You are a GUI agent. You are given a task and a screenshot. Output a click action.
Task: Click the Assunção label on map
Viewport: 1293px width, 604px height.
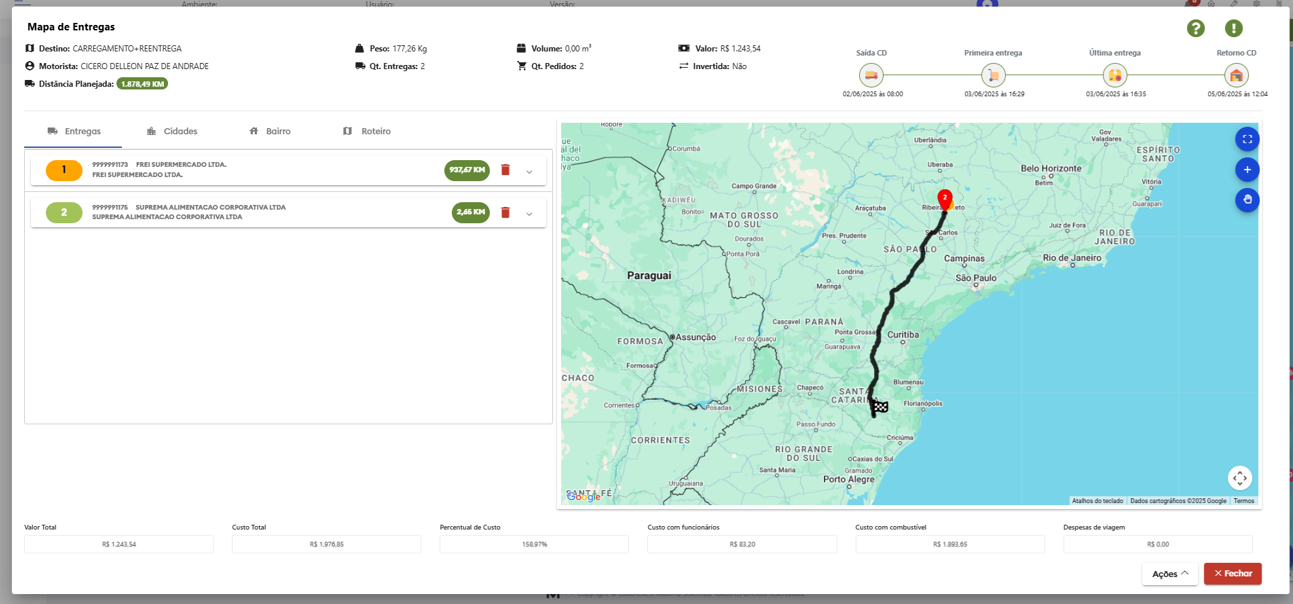pos(696,338)
